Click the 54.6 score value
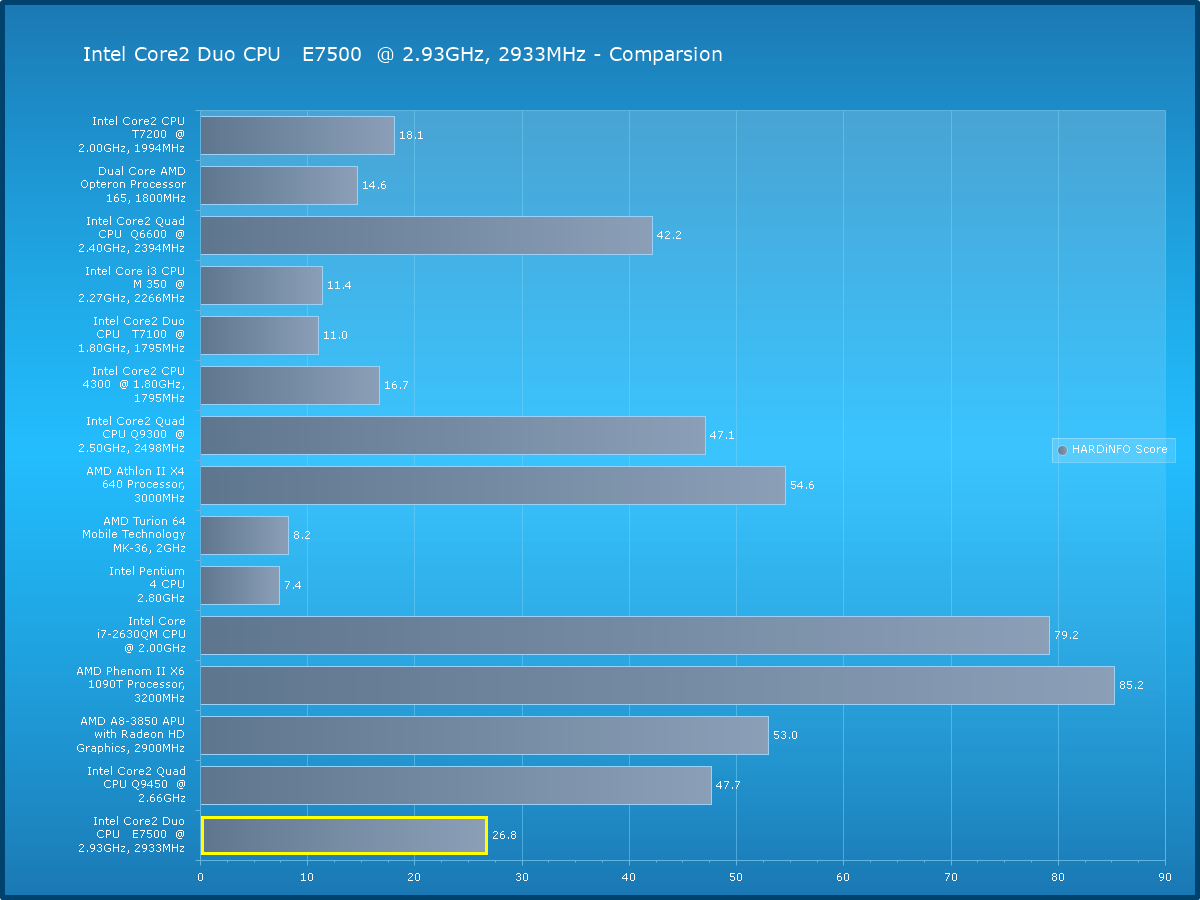 click(x=802, y=485)
